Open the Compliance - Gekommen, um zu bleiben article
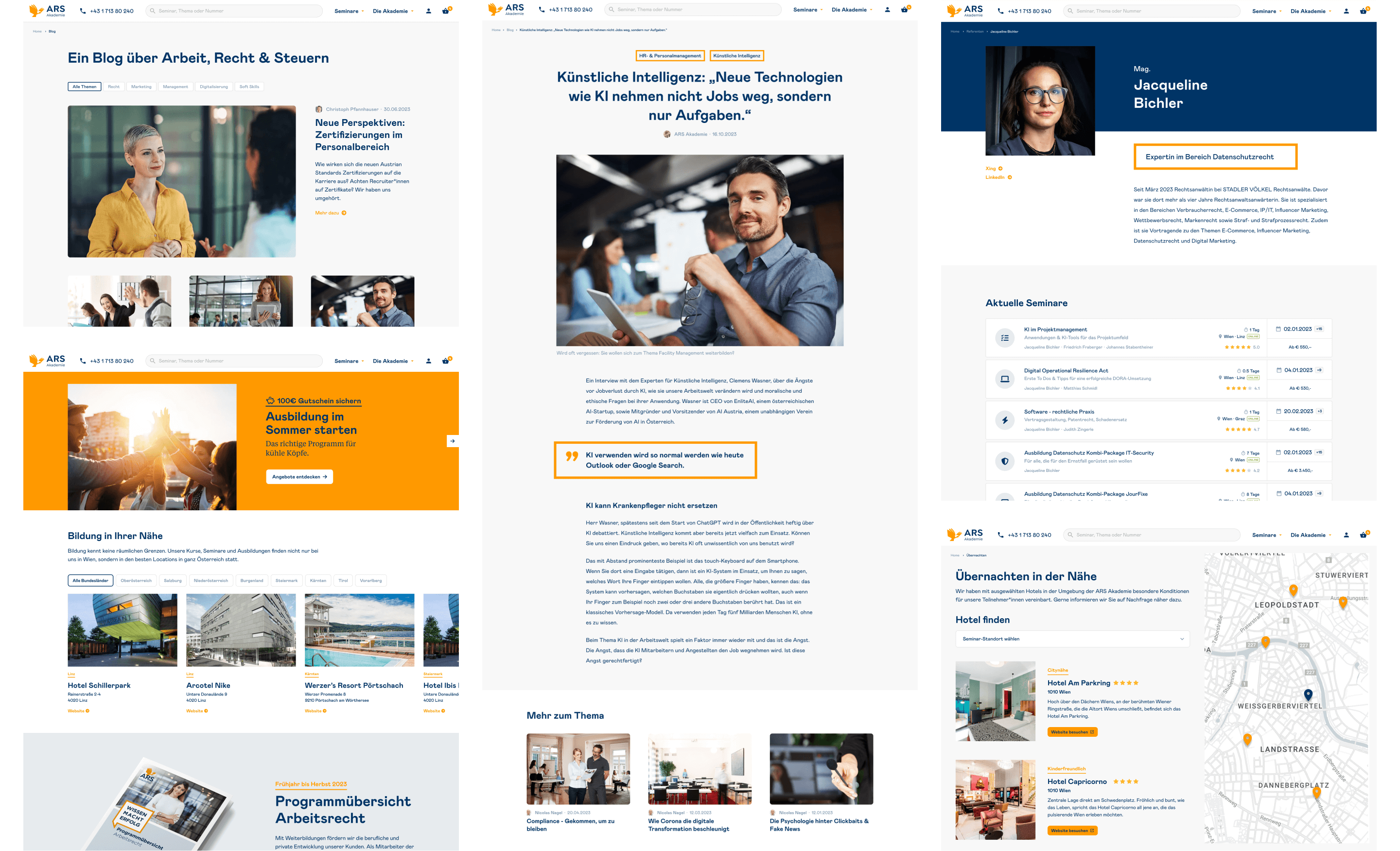The image size is (1400, 851). [x=570, y=825]
